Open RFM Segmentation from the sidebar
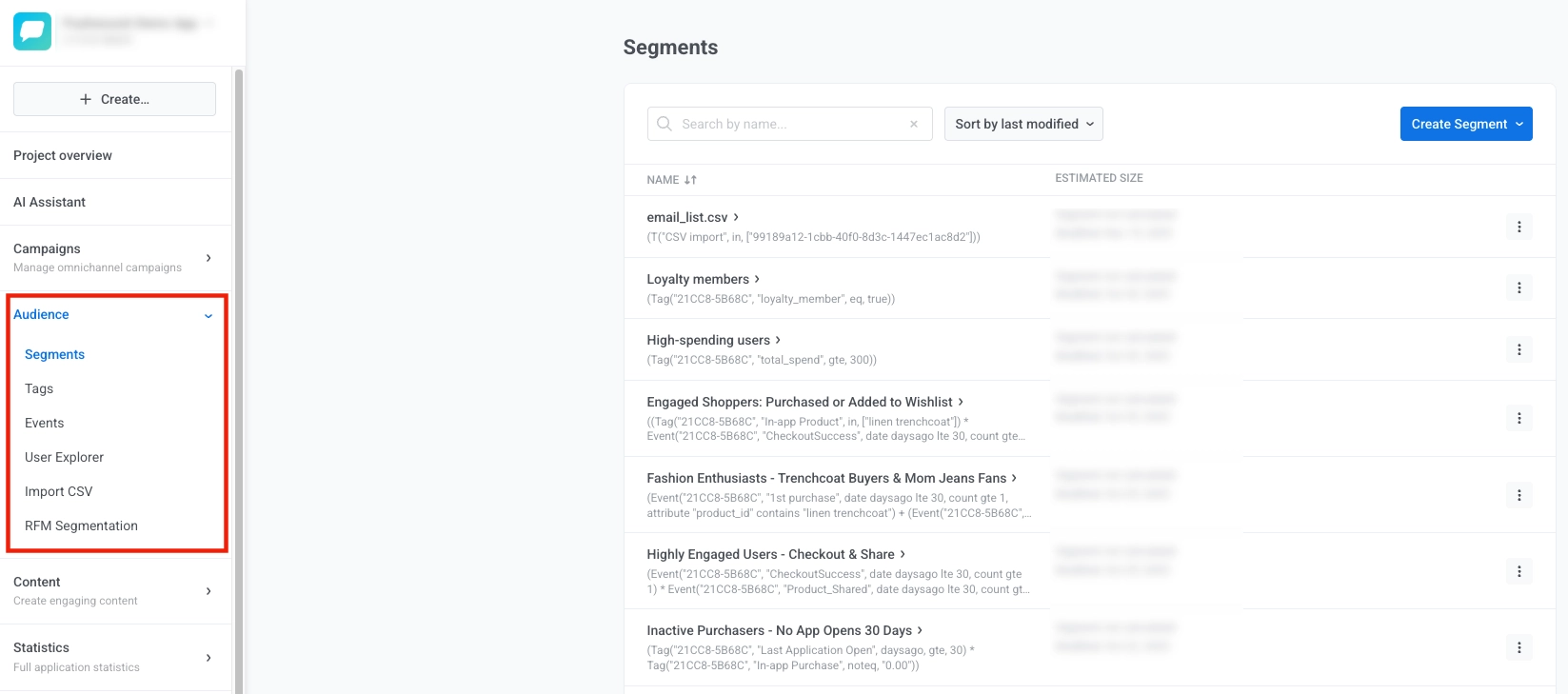The width and height of the screenshot is (1568, 694). [x=81, y=525]
